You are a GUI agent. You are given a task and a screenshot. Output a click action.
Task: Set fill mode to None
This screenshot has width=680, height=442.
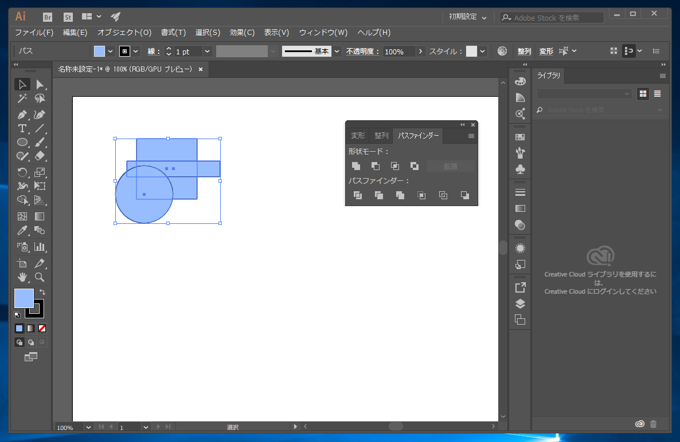(42, 328)
